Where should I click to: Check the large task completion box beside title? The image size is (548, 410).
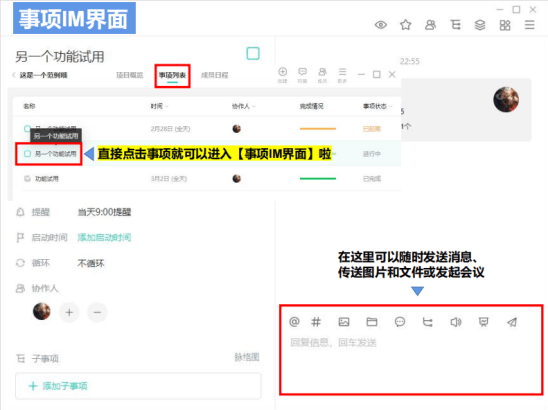[253, 53]
